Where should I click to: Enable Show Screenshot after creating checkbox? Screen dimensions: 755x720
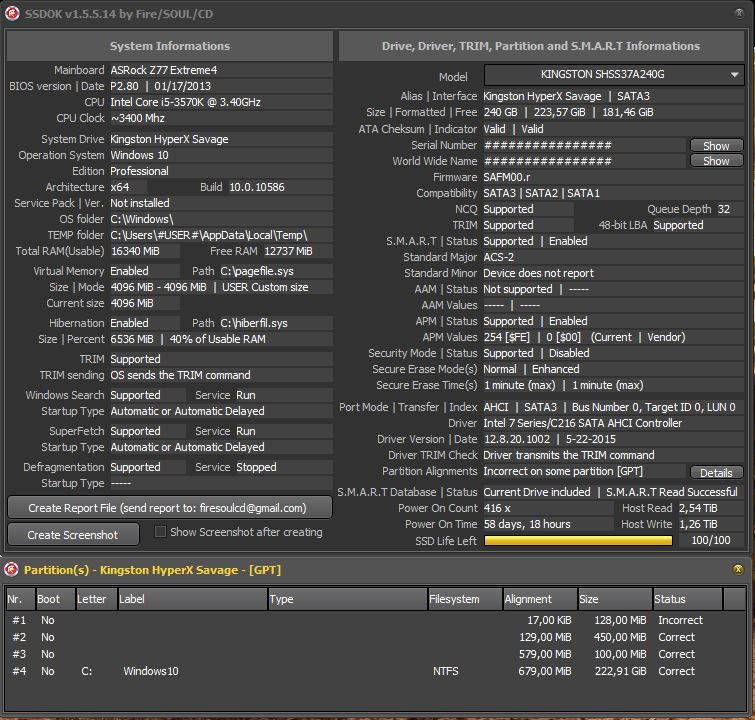[x=160, y=532]
